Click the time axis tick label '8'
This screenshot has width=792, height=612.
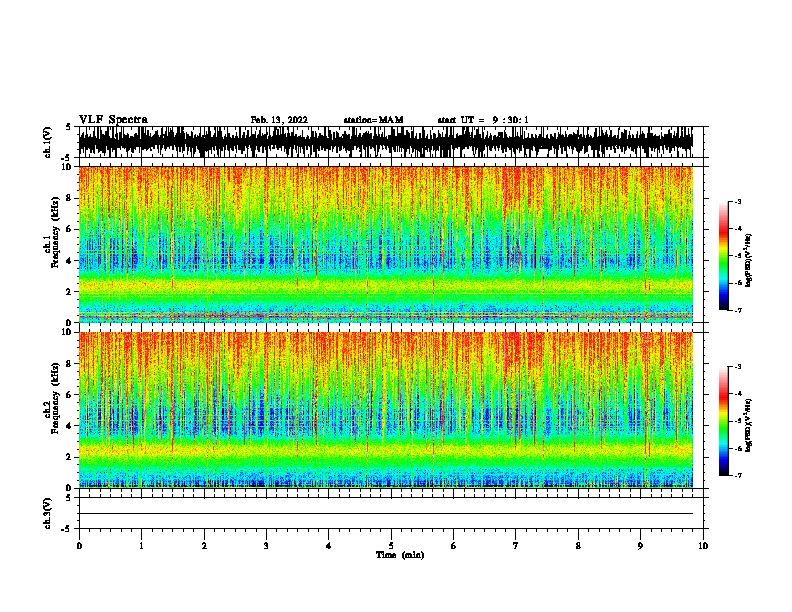578,546
